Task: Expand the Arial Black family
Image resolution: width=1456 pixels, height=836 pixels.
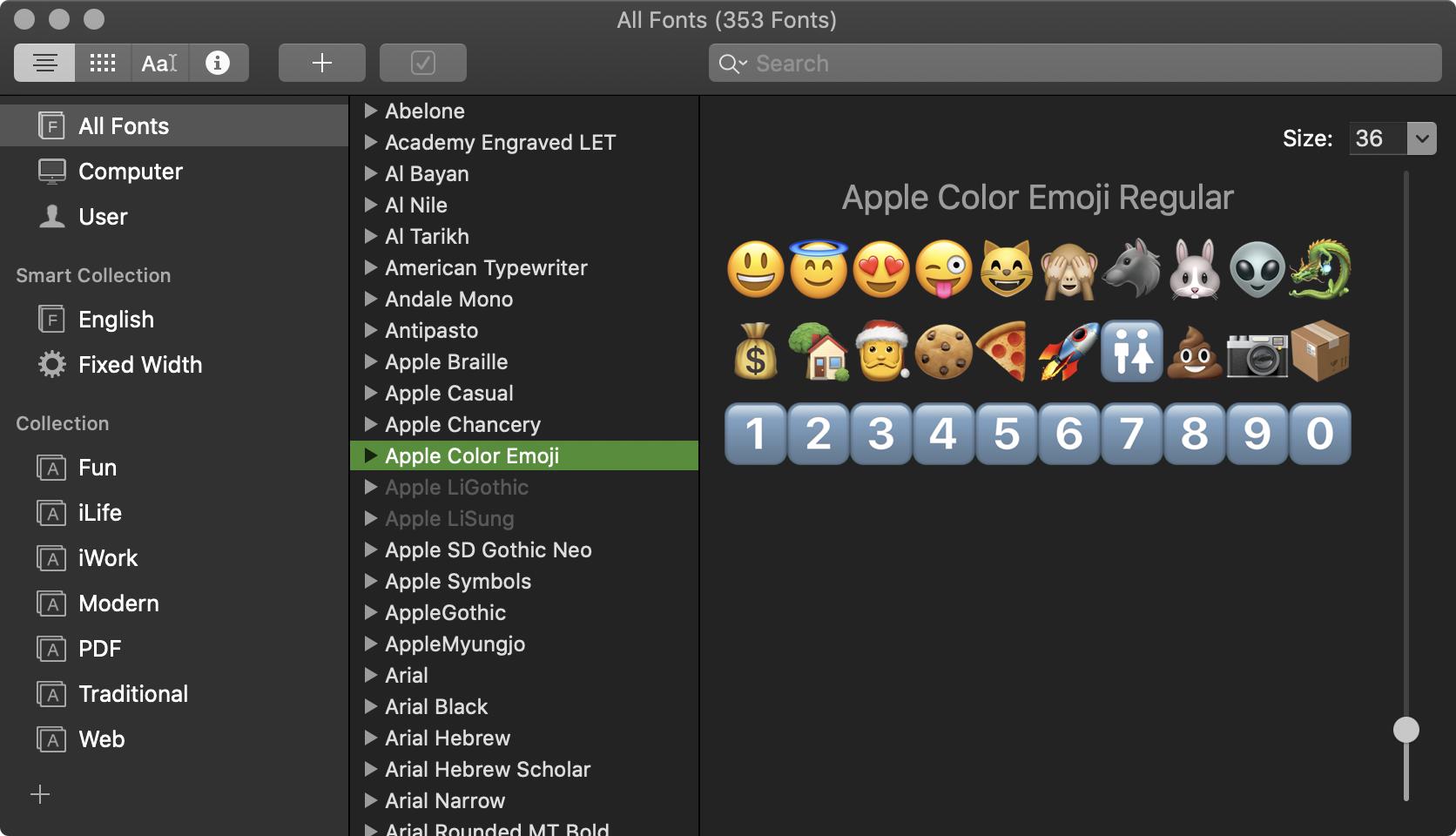Action: coord(371,706)
